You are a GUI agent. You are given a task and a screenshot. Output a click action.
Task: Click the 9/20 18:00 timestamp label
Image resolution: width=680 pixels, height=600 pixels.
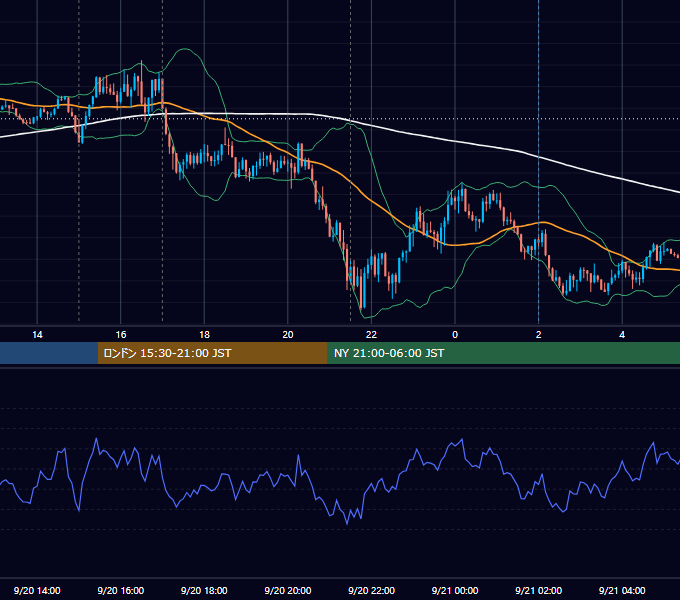click(x=204, y=590)
